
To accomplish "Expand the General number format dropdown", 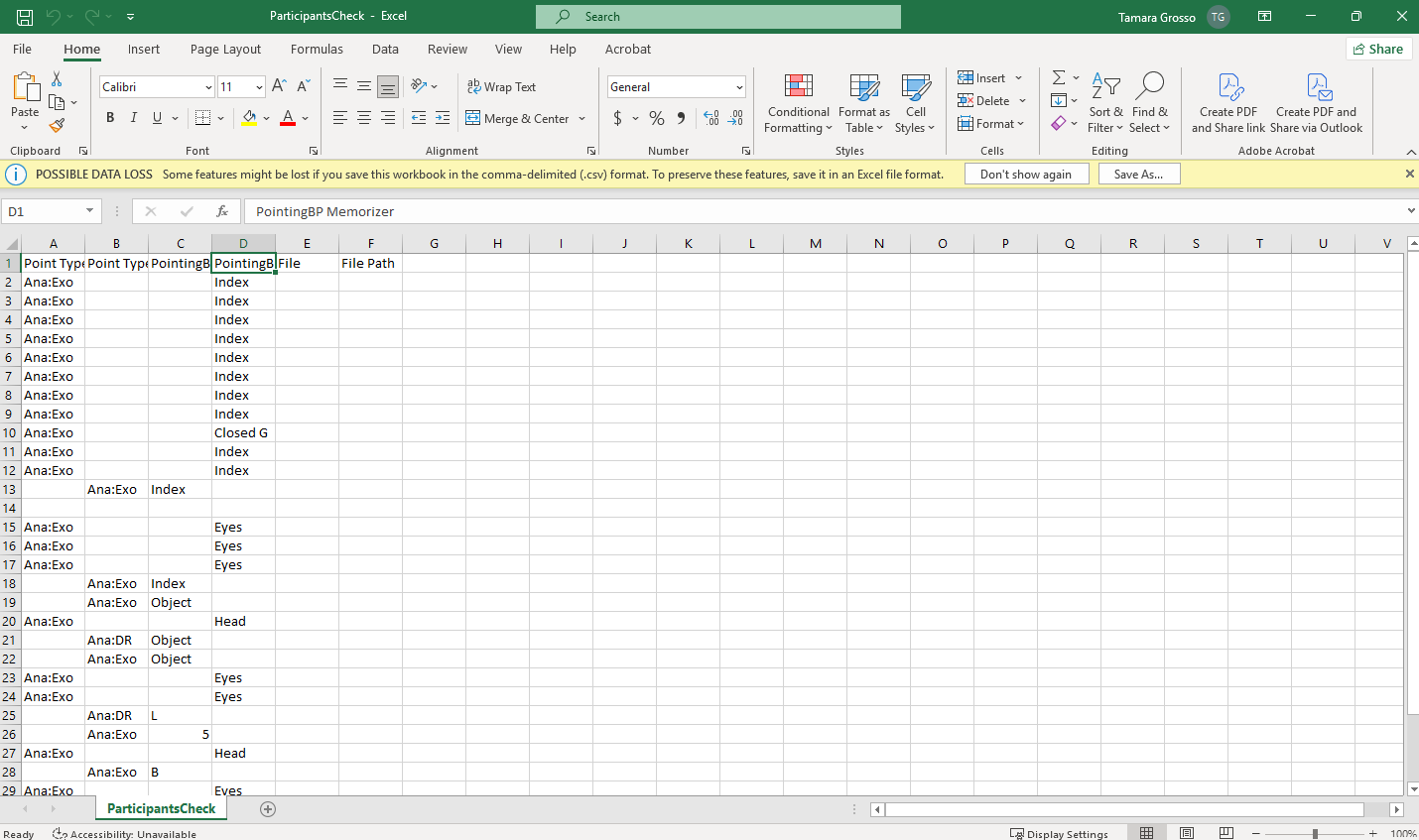I will [739, 87].
